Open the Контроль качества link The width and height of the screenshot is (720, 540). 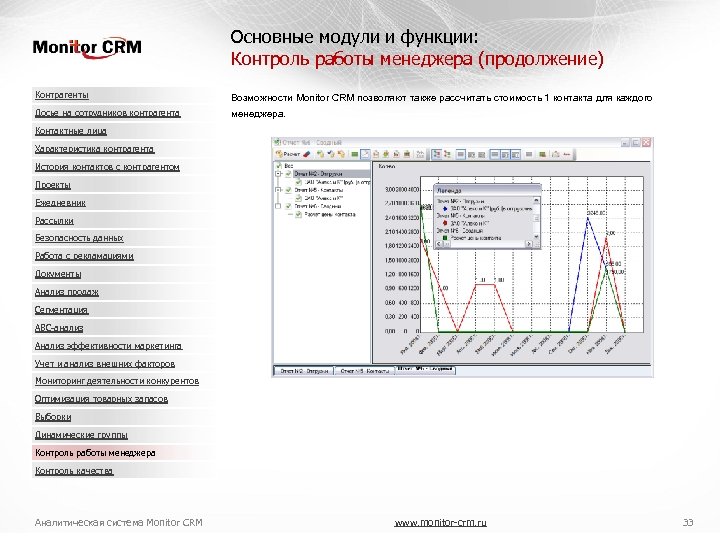(74, 471)
